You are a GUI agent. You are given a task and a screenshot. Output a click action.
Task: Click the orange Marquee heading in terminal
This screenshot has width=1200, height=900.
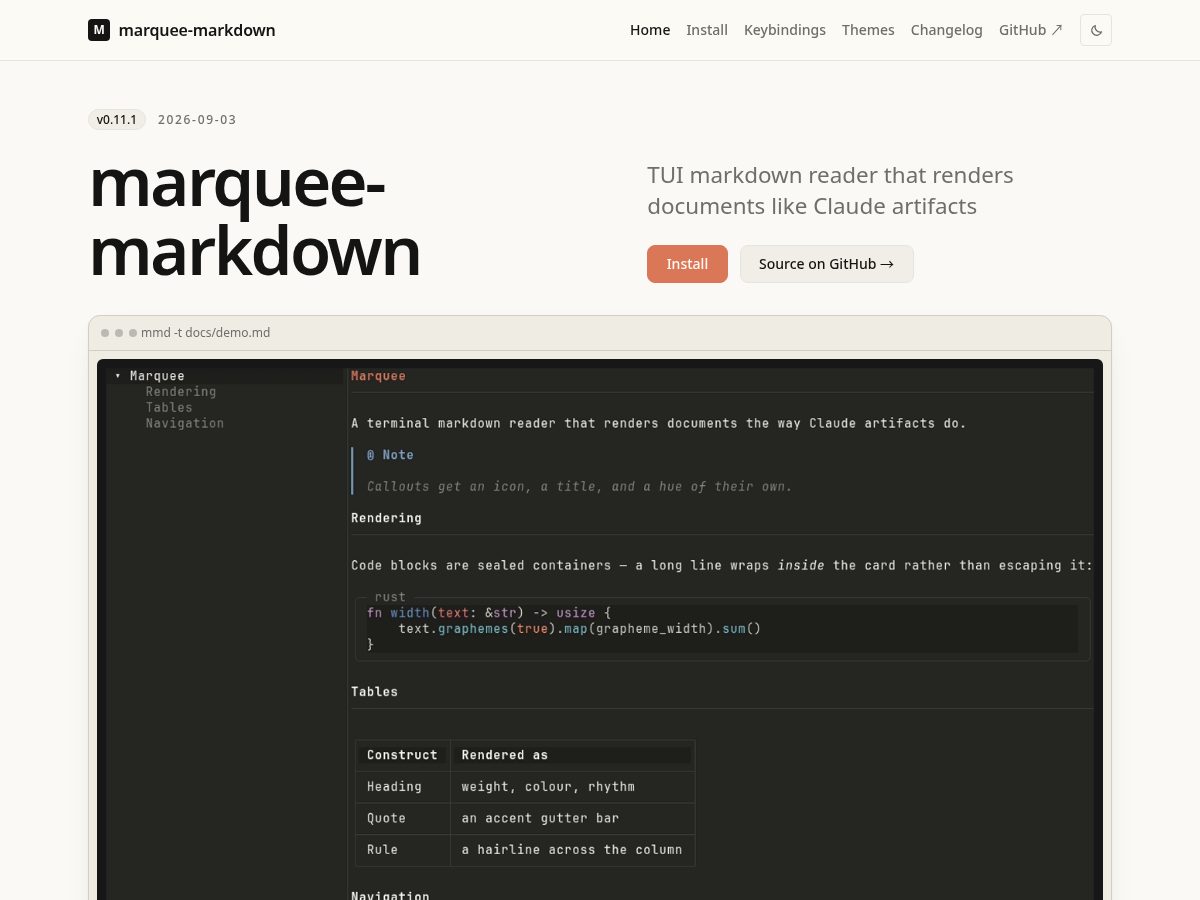[379, 376]
